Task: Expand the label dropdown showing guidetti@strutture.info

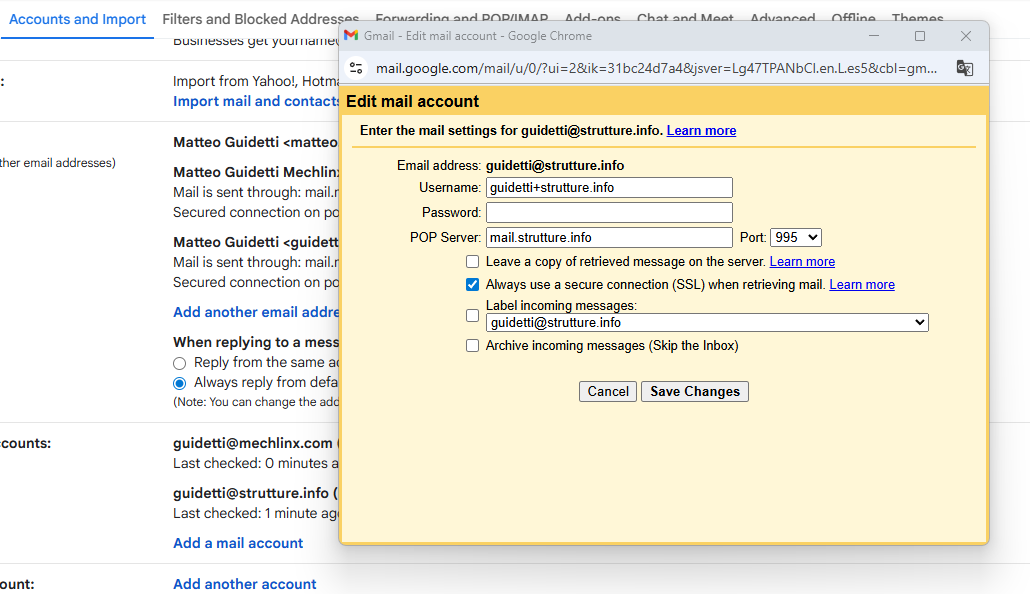Action: (x=707, y=323)
